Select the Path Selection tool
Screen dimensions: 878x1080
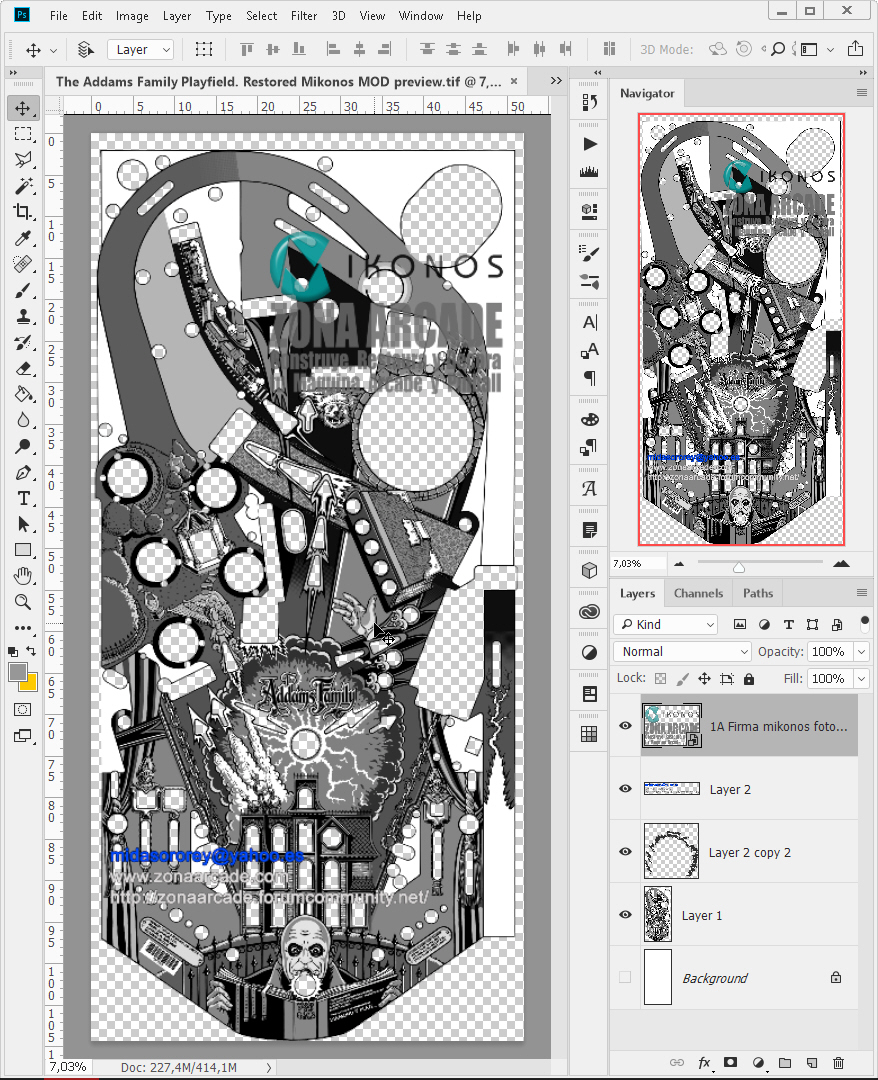pyautogui.click(x=23, y=524)
